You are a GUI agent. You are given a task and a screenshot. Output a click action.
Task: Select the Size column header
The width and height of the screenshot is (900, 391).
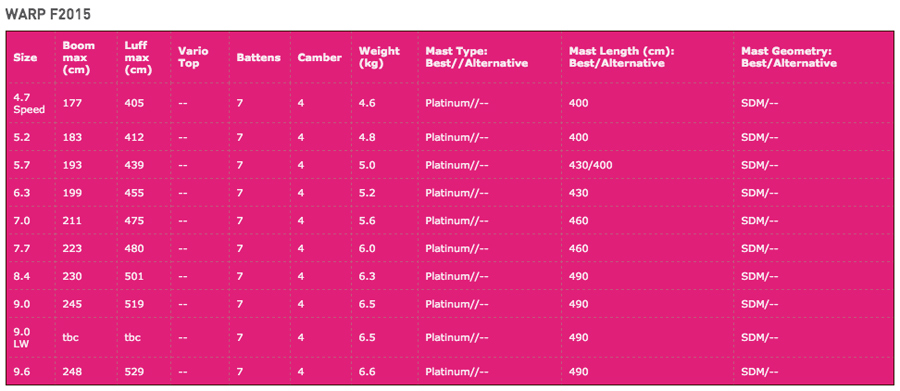(25, 57)
